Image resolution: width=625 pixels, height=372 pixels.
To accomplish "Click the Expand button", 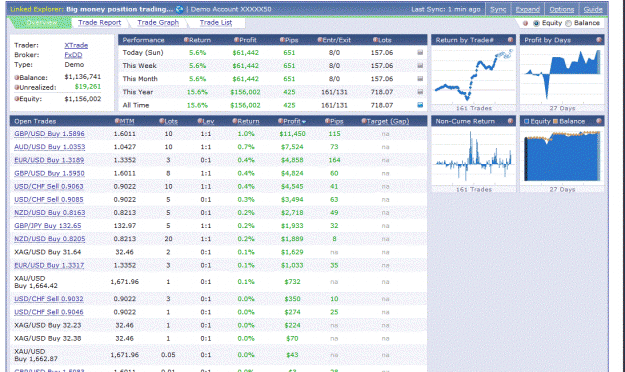I will [527, 9].
